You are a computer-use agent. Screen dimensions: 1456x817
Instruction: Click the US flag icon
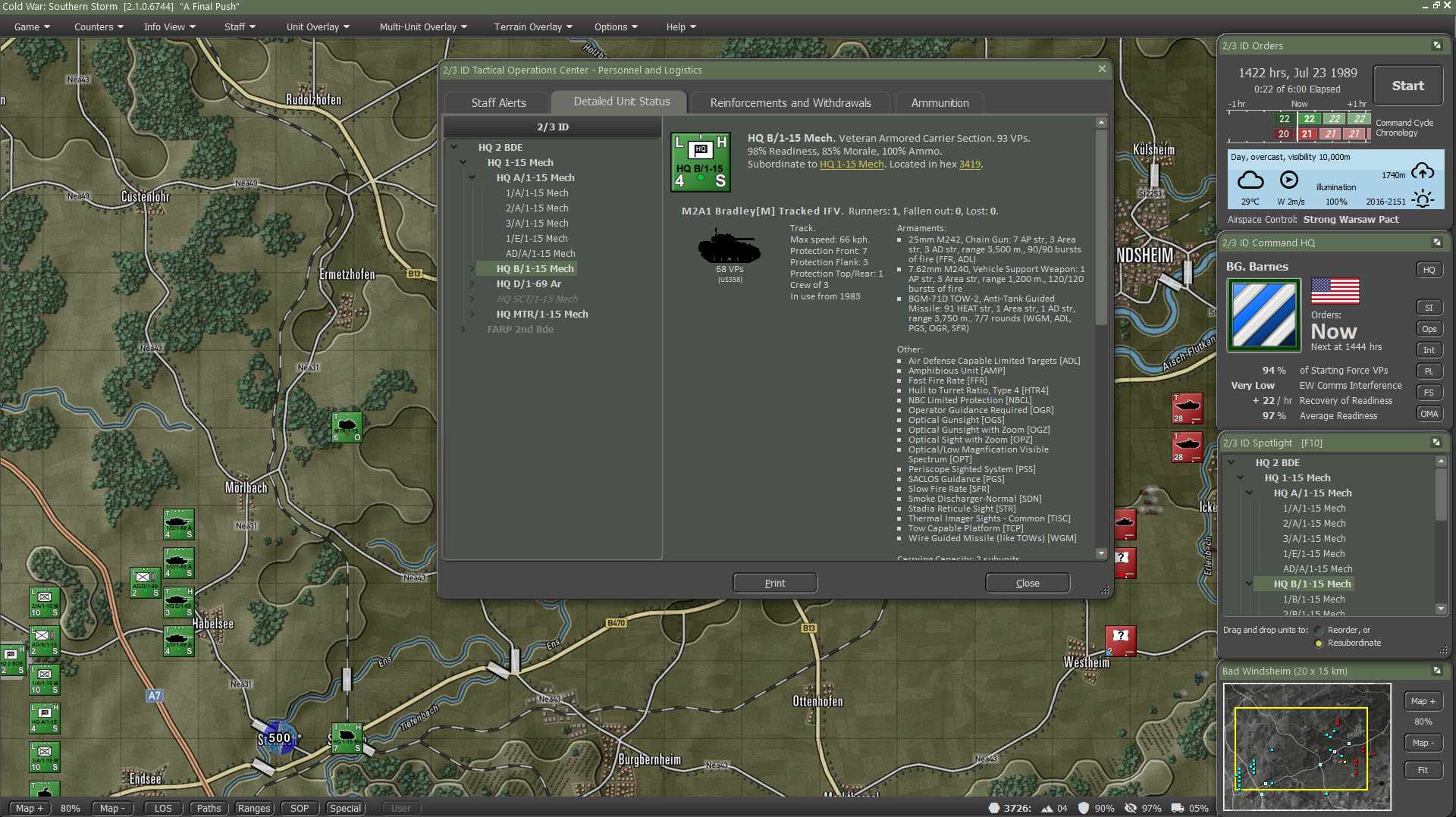(1335, 291)
